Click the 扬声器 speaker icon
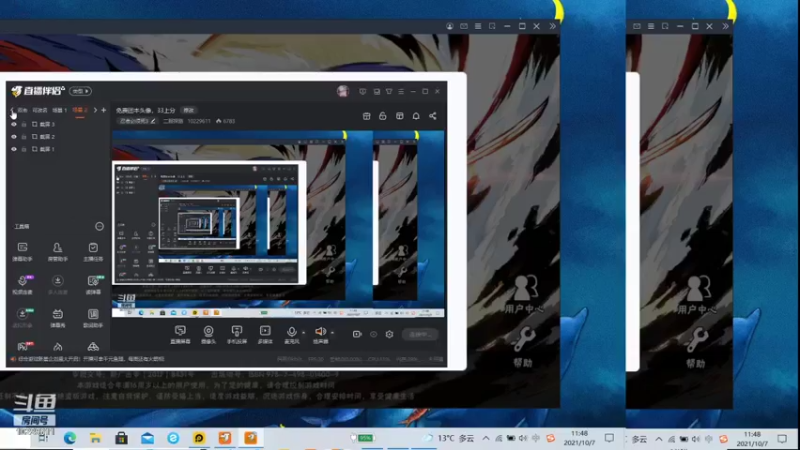 point(320,332)
